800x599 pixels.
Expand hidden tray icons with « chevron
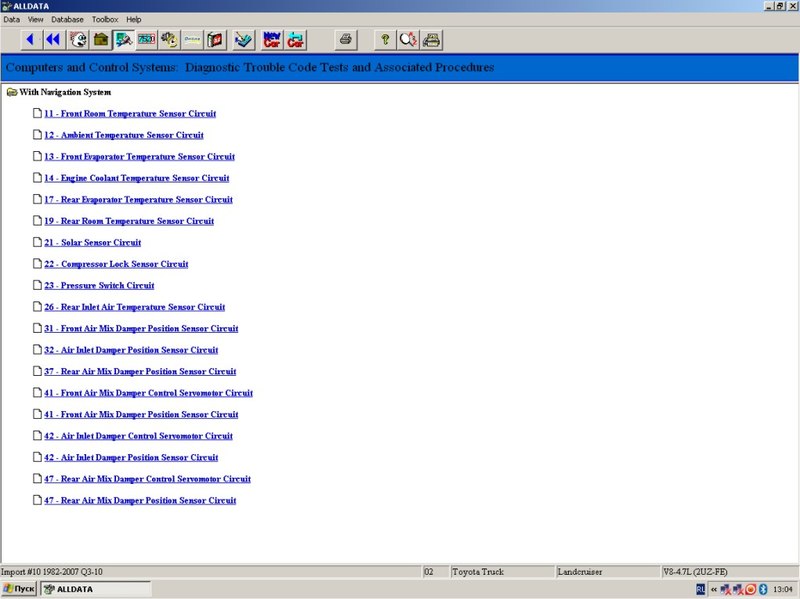tap(714, 589)
